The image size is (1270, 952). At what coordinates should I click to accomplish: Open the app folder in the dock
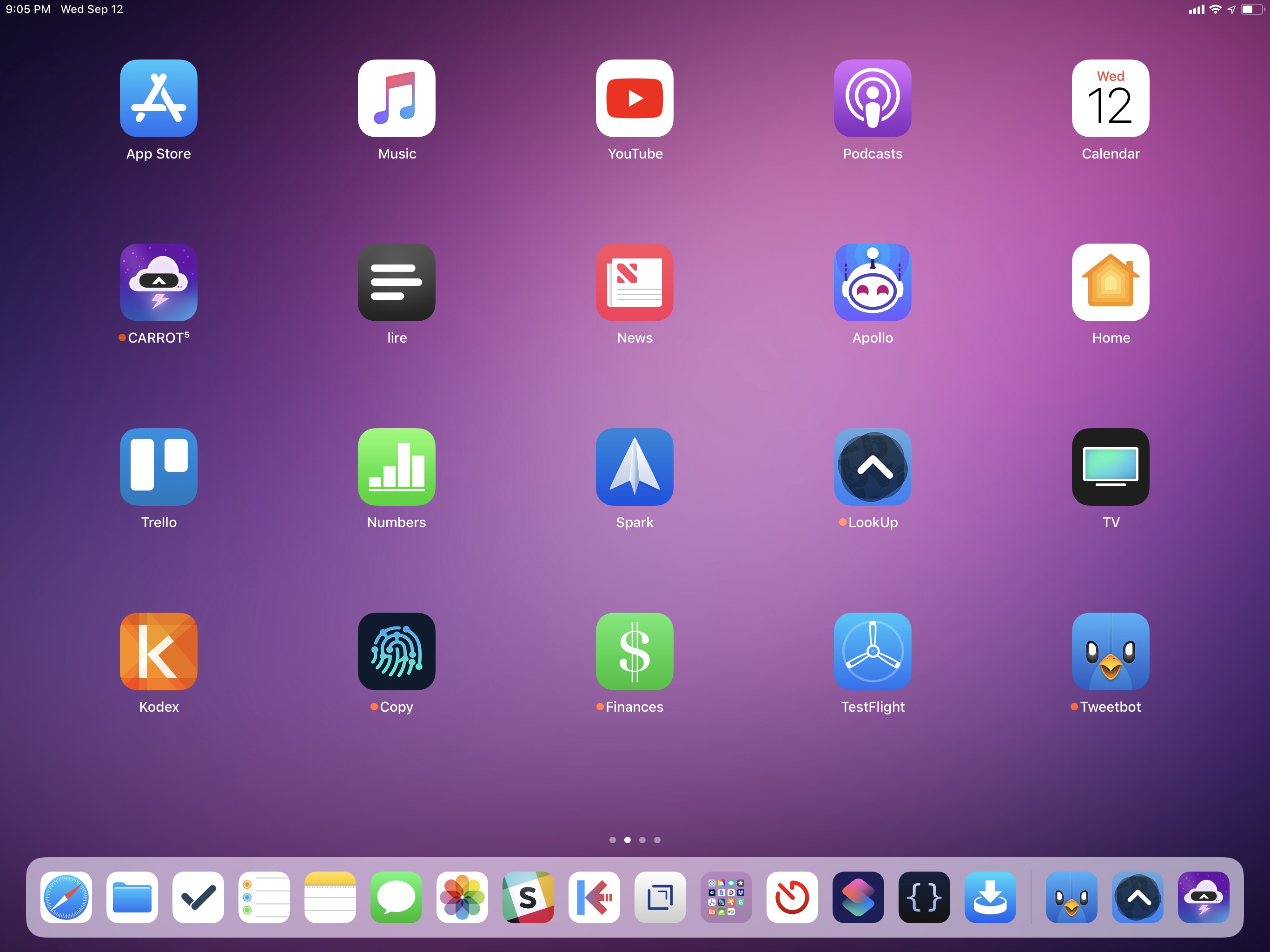[x=726, y=898]
